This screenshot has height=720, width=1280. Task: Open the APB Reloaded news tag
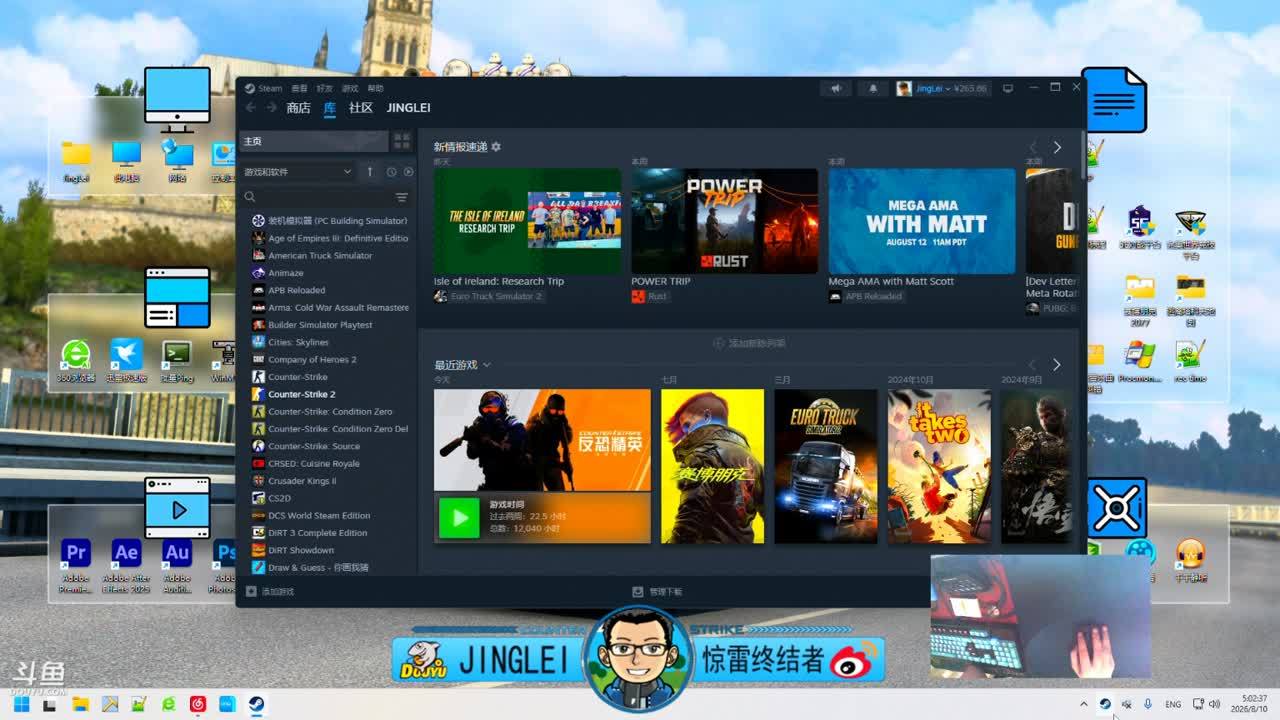point(865,296)
